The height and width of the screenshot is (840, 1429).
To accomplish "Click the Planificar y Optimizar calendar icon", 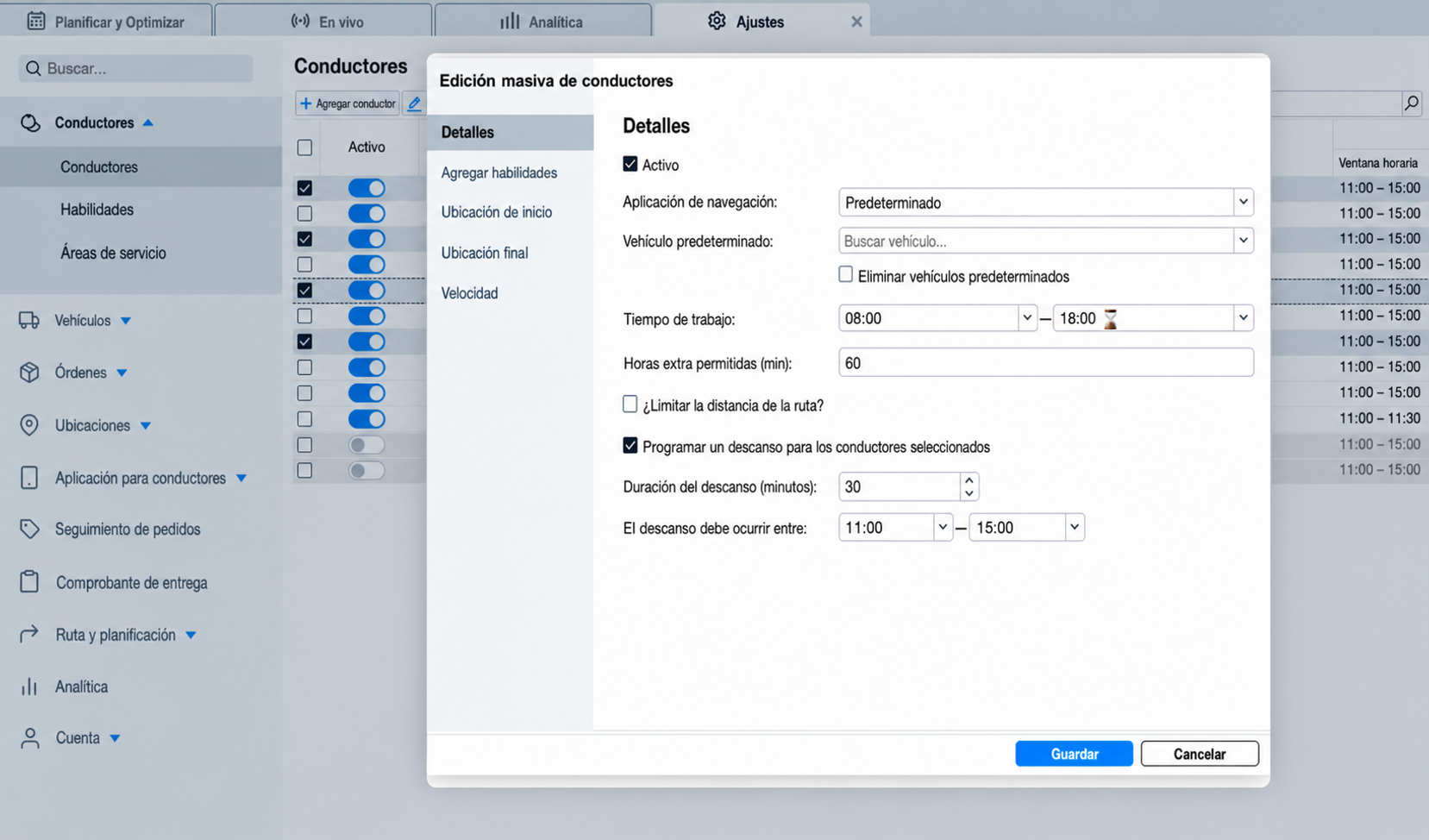I will tap(36, 21).
